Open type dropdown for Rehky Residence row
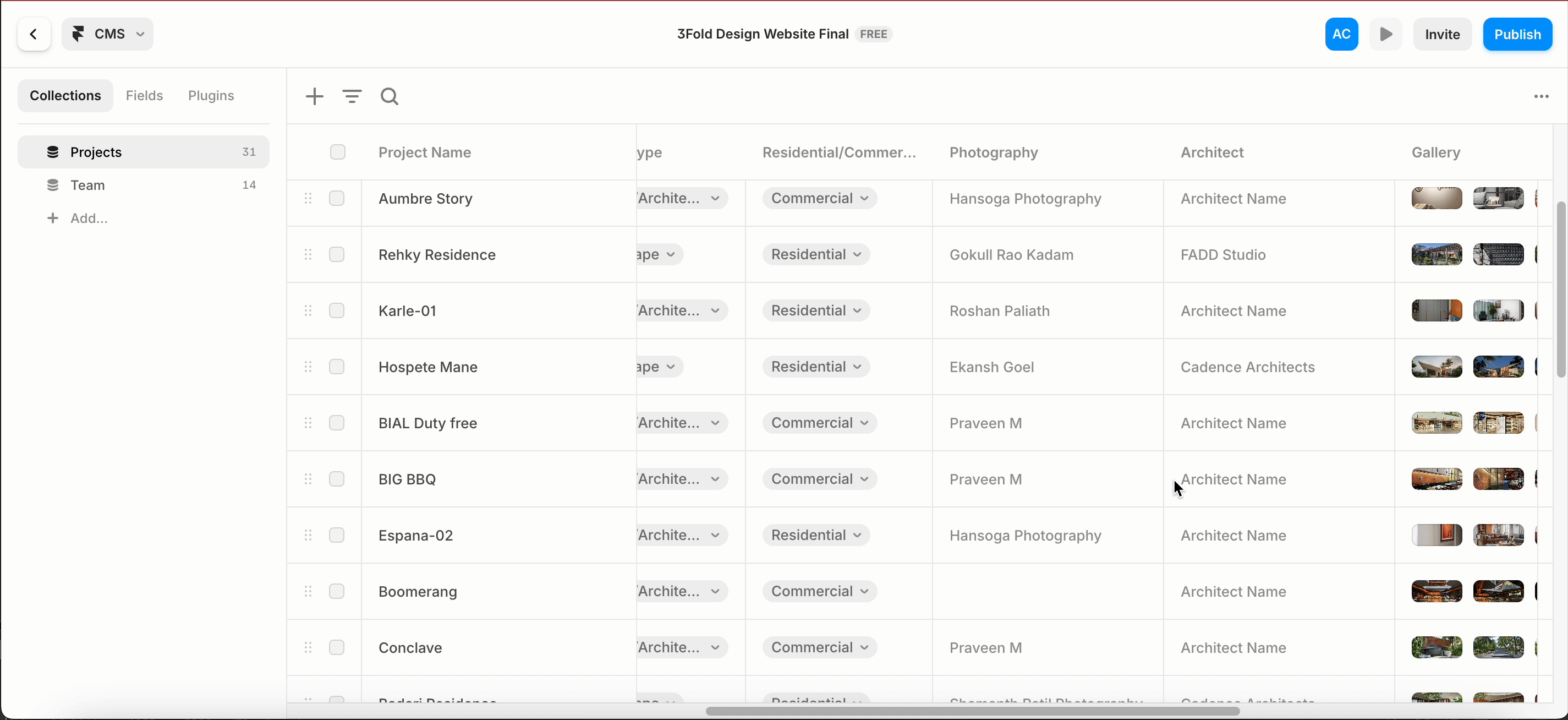Image resolution: width=1568 pixels, height=720 pixels. [x=660, y=254]
